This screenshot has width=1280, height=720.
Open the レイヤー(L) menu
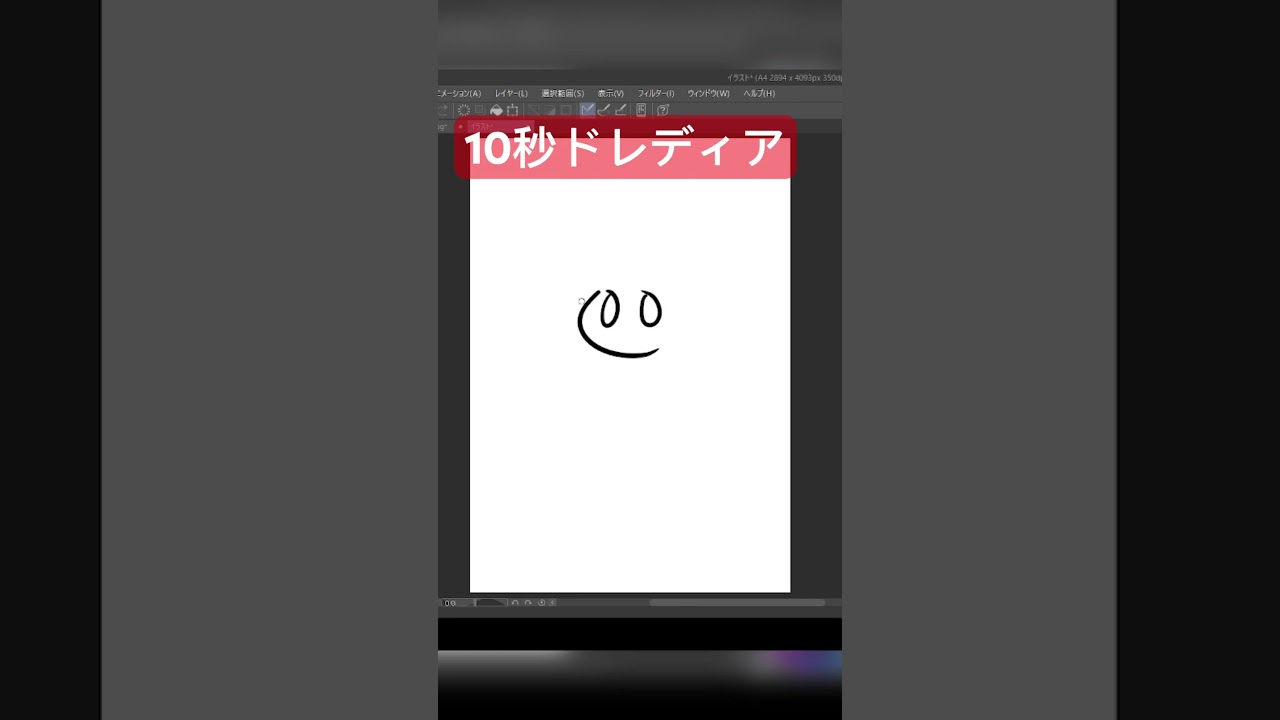point(511,93)
